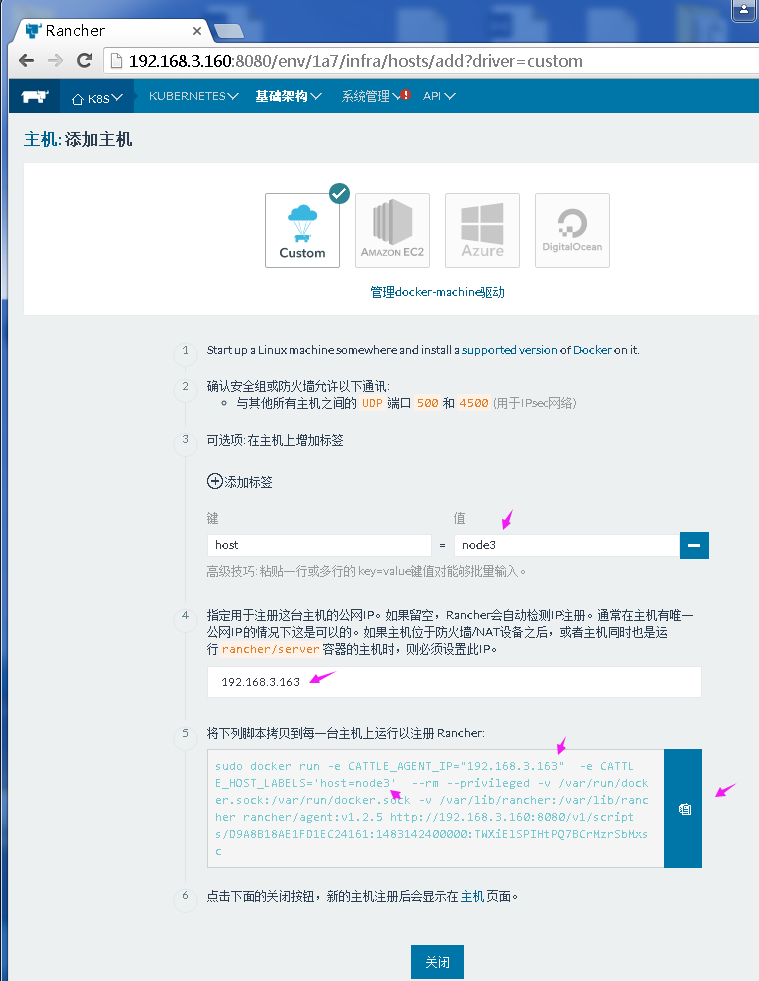Open the K8S environment dropdown
759x981 pixels.
97,98
